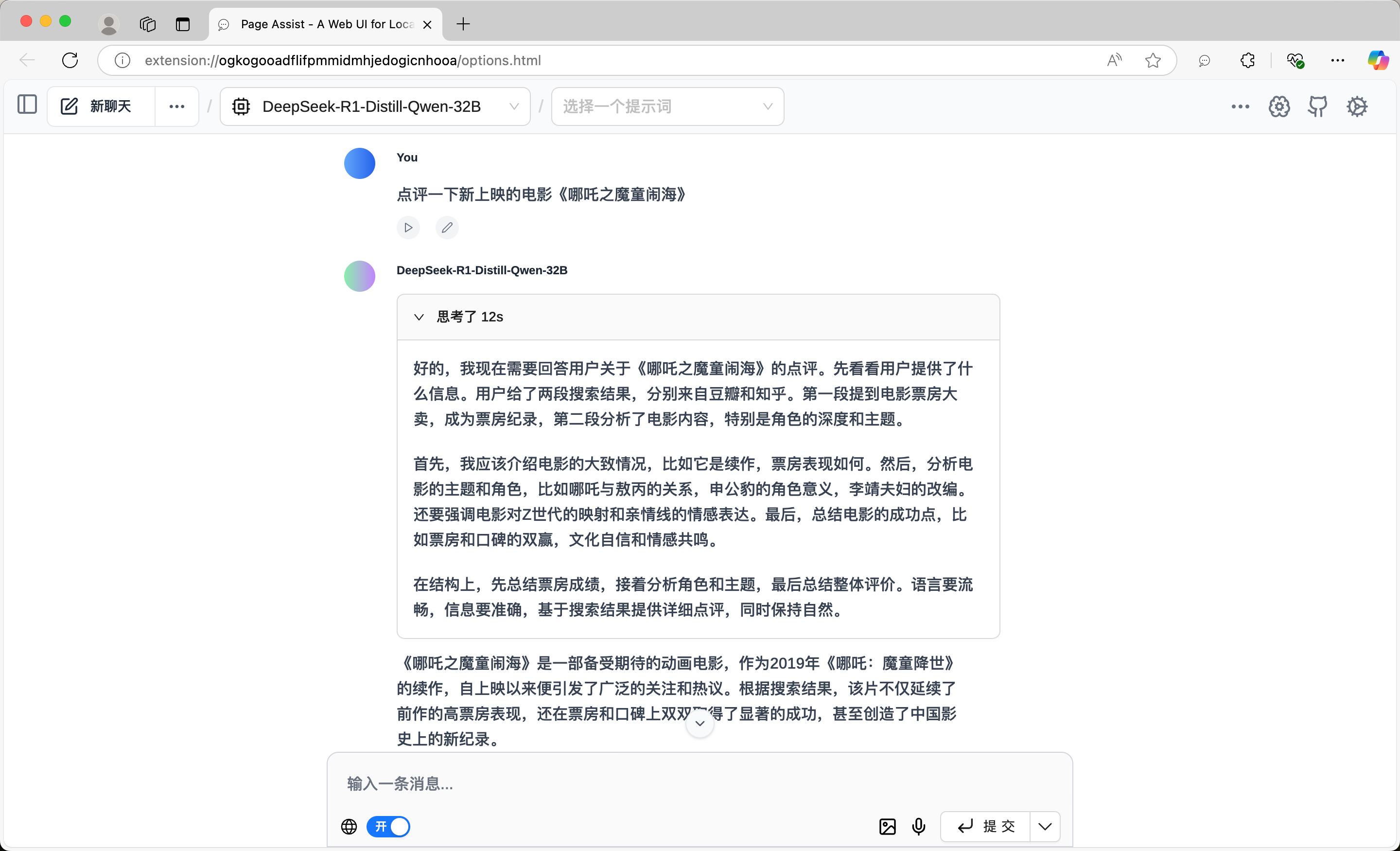Open the Page Assist chat bubble extension icon

point(1204,60)
